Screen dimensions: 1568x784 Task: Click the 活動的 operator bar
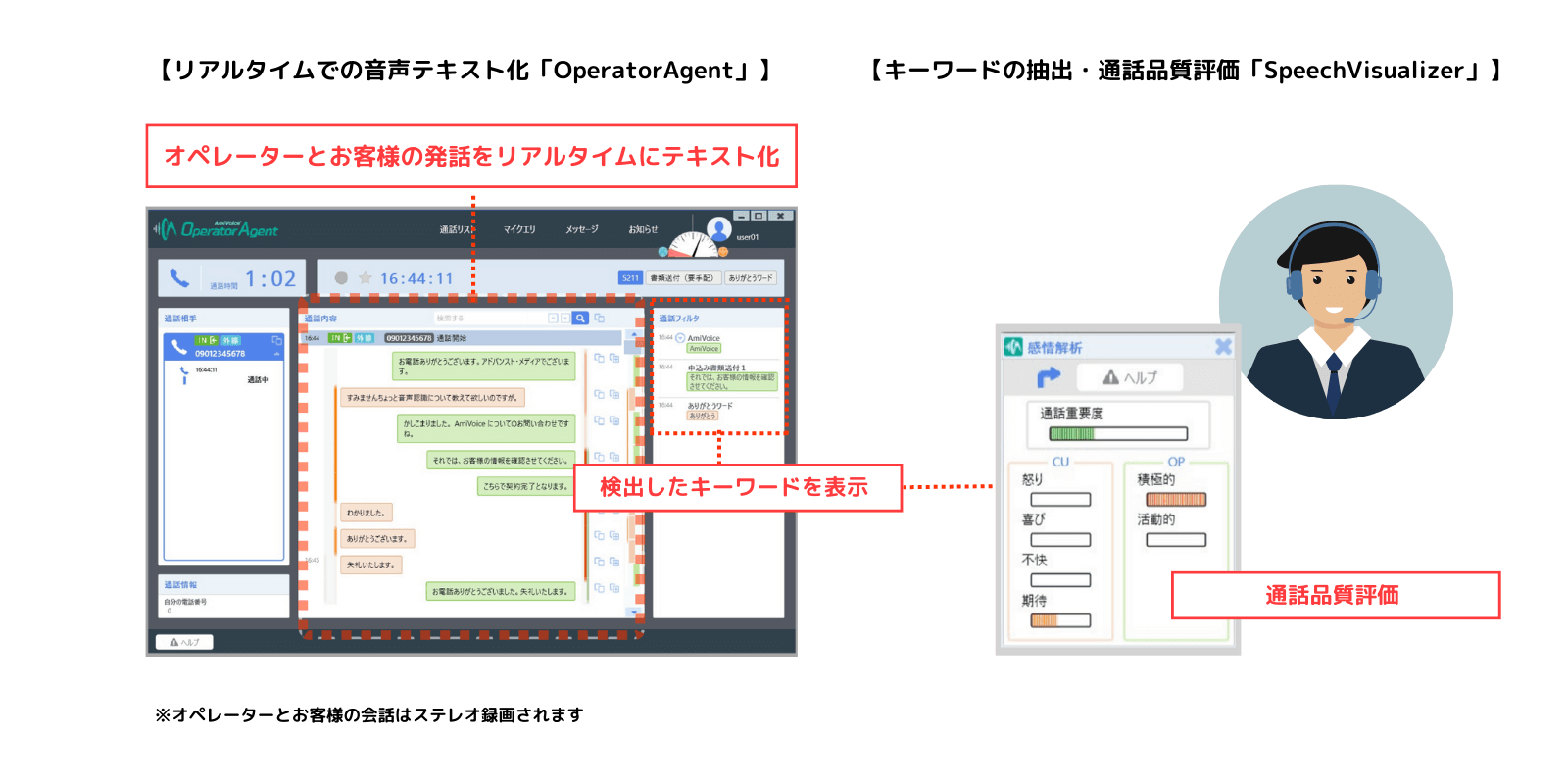click(x=1176, y=540)
